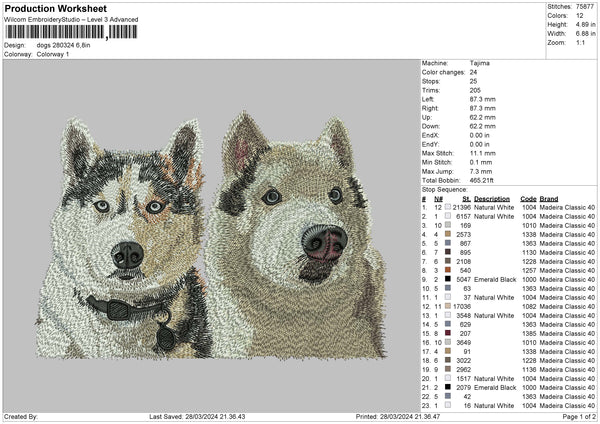Click the 'Page 1 of 2' footer indicator
This screenshot has height=424, width=600.
(579, 417)
